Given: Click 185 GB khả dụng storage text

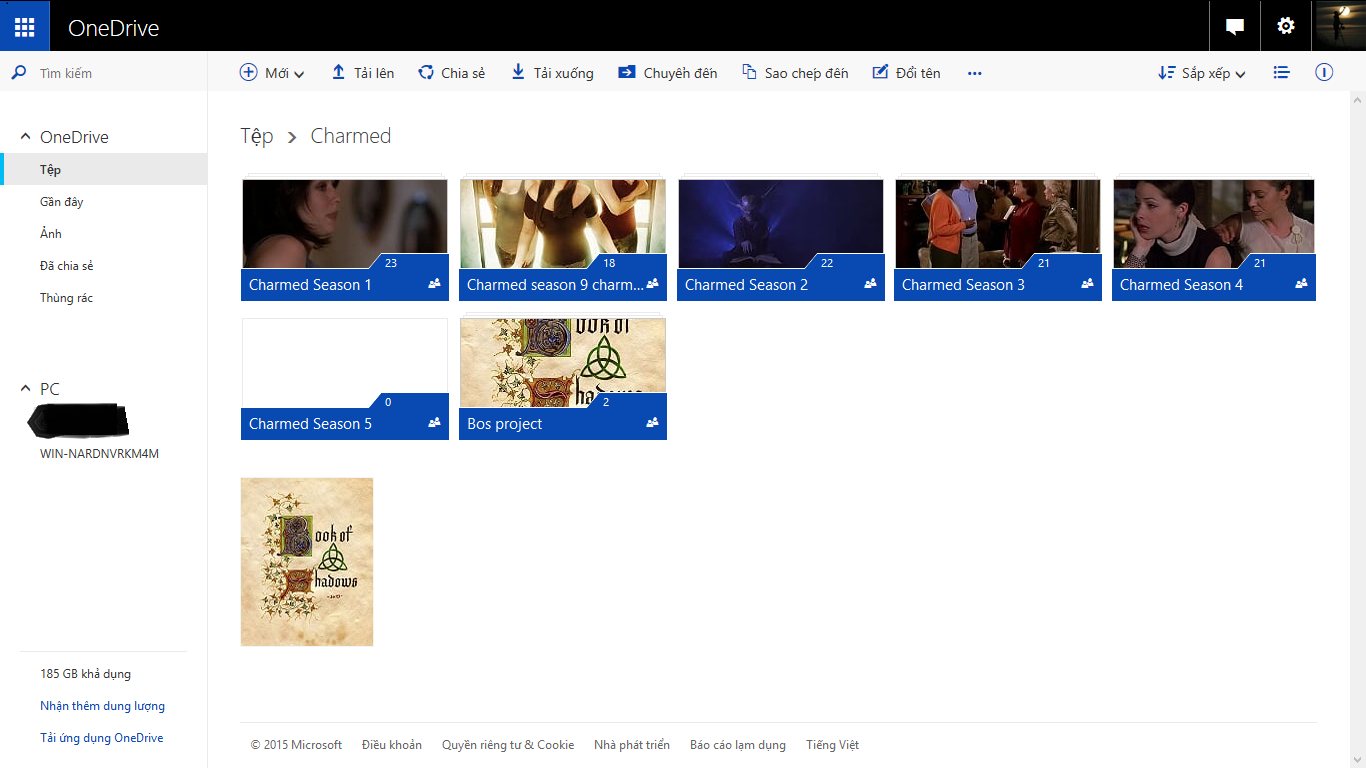Looking at the screenshot, I should (x=85, y=674).
